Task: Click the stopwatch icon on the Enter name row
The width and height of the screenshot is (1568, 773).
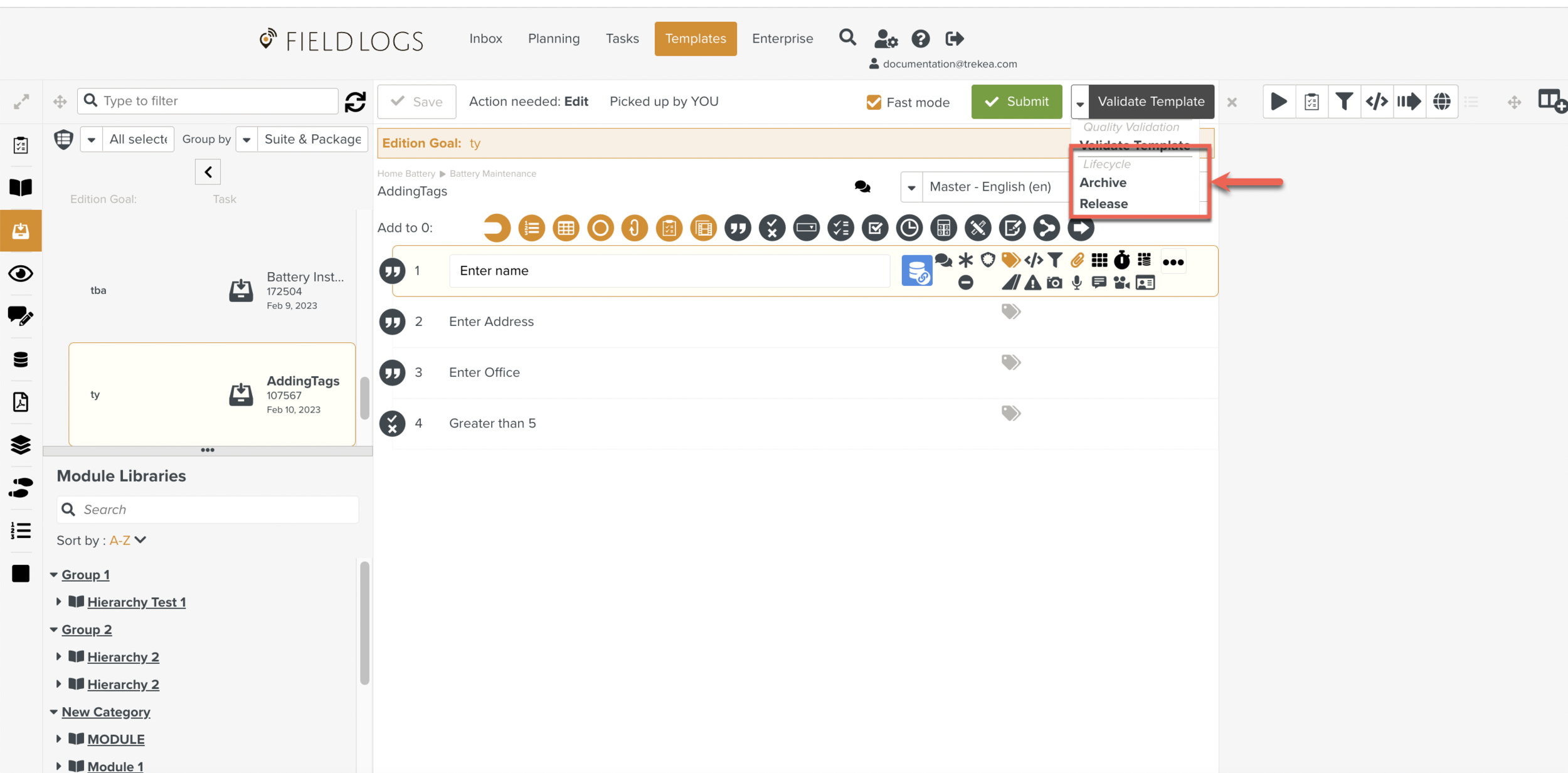Action: [1121, 260]
